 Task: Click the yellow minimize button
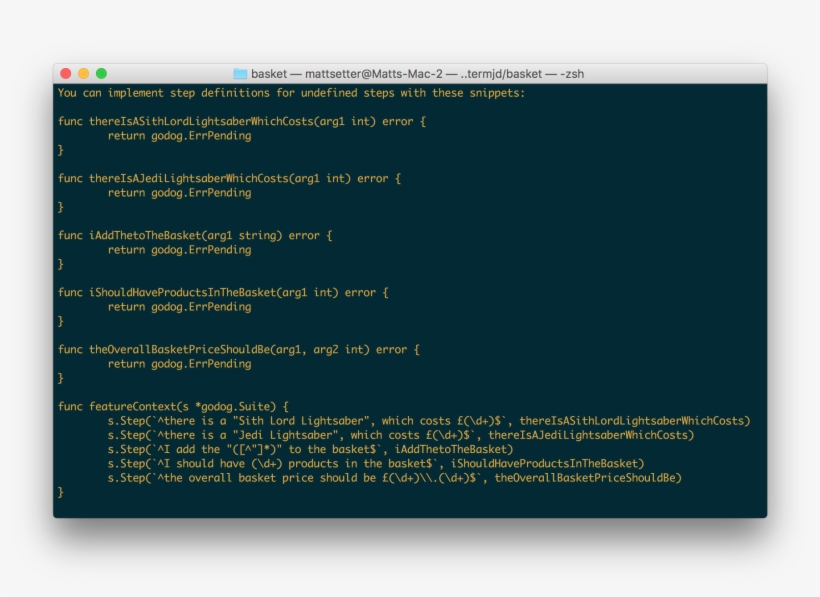point(81,73)
